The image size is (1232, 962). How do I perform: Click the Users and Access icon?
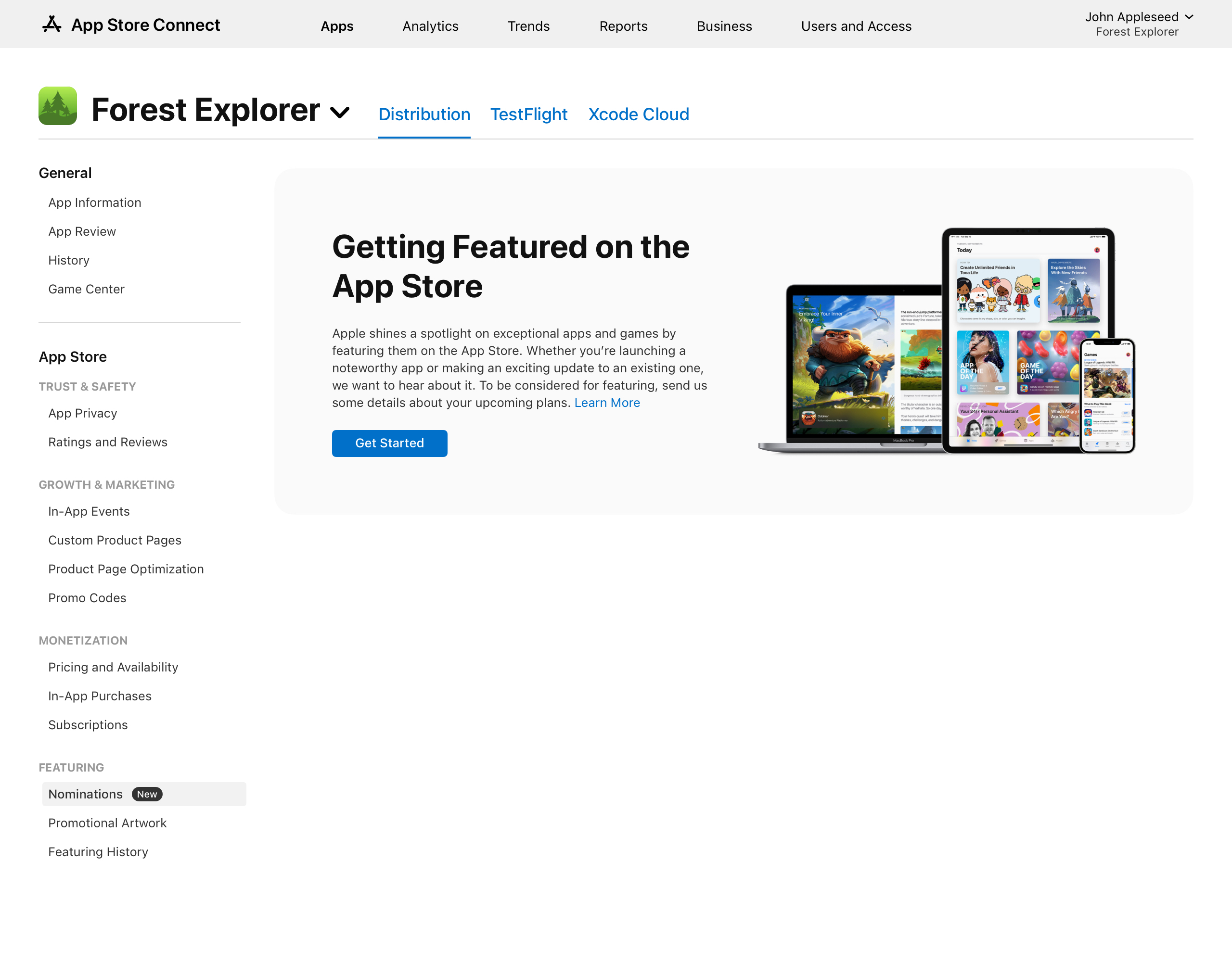tap(856, 25)
